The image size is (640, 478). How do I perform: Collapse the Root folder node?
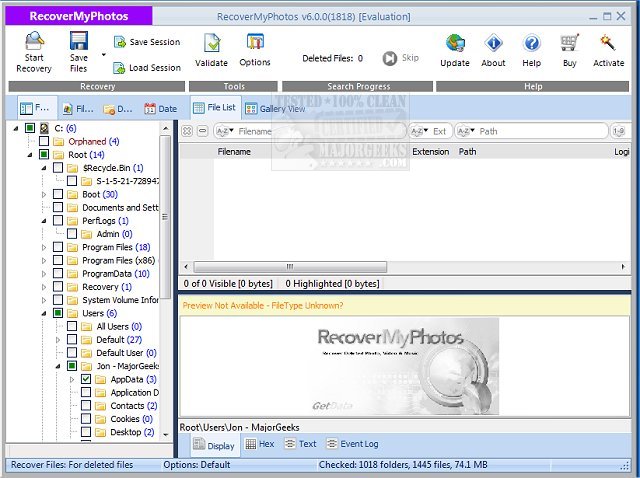tap(30, 155)
